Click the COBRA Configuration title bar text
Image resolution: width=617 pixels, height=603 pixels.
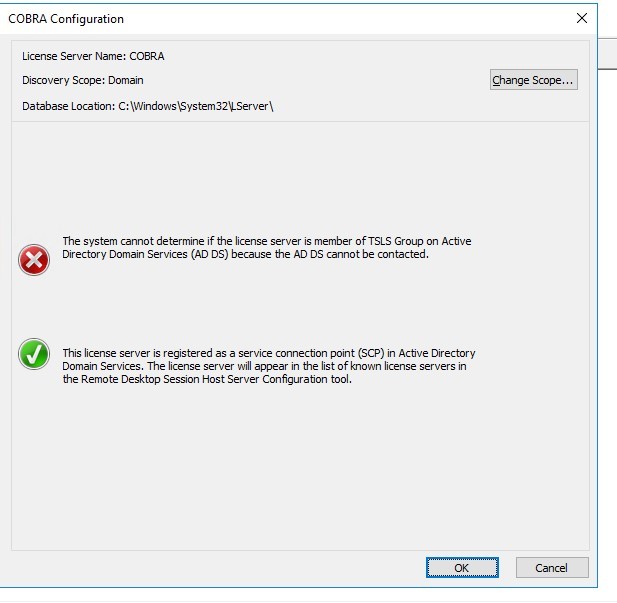(x=66, y=19)
